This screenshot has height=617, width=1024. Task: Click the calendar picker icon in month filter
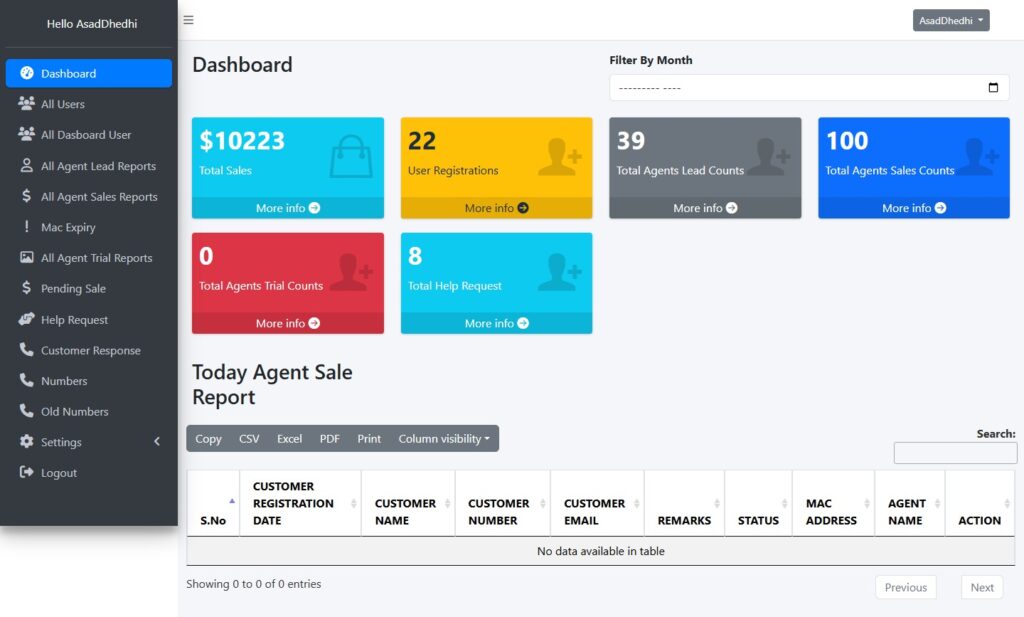(x=992, y=88)
